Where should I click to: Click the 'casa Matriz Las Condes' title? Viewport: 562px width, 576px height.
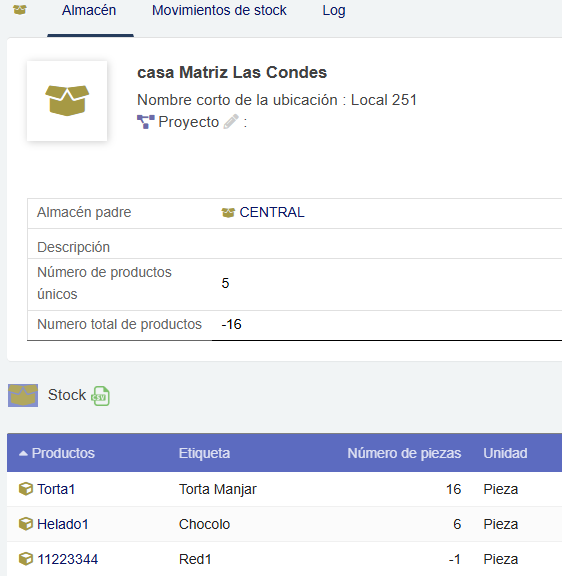coord(232,72)
